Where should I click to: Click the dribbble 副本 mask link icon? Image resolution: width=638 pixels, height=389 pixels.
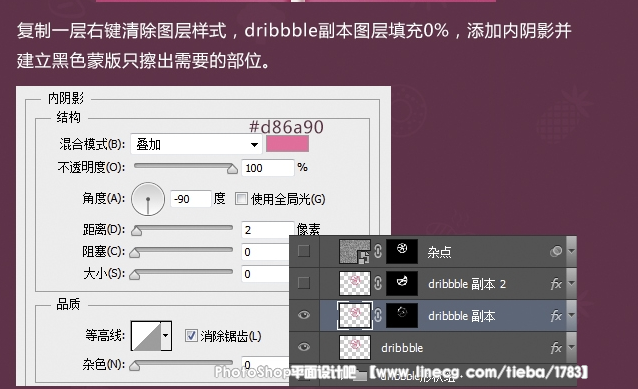point(378,315)
